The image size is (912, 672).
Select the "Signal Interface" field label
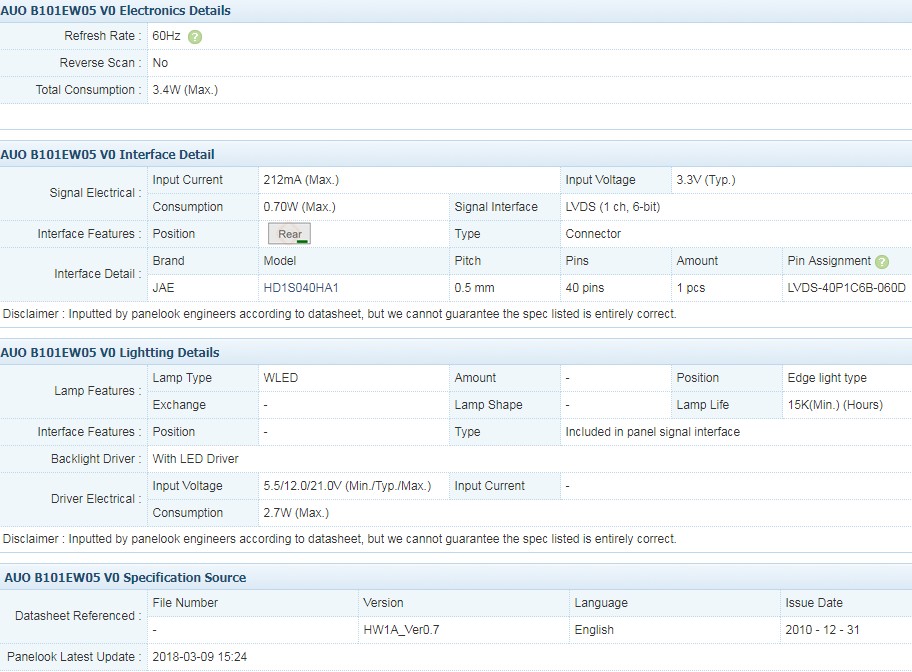496,207
